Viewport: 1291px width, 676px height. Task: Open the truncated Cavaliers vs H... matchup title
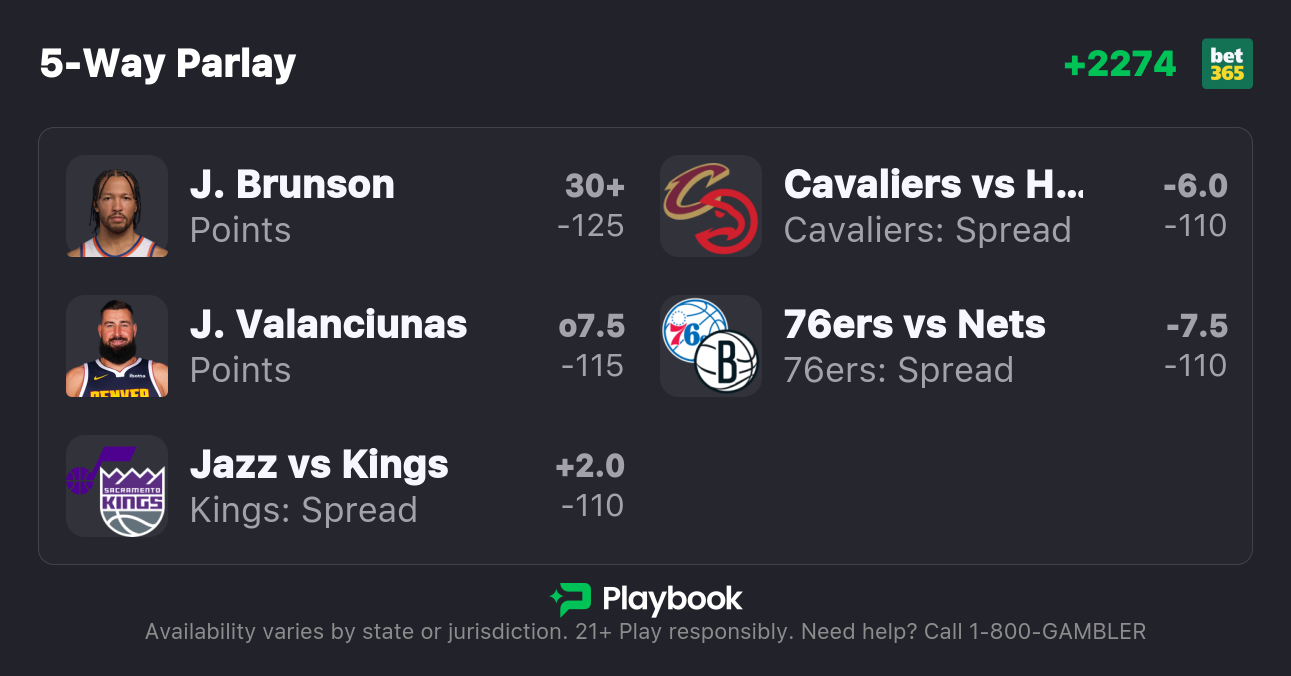(933, 185)
